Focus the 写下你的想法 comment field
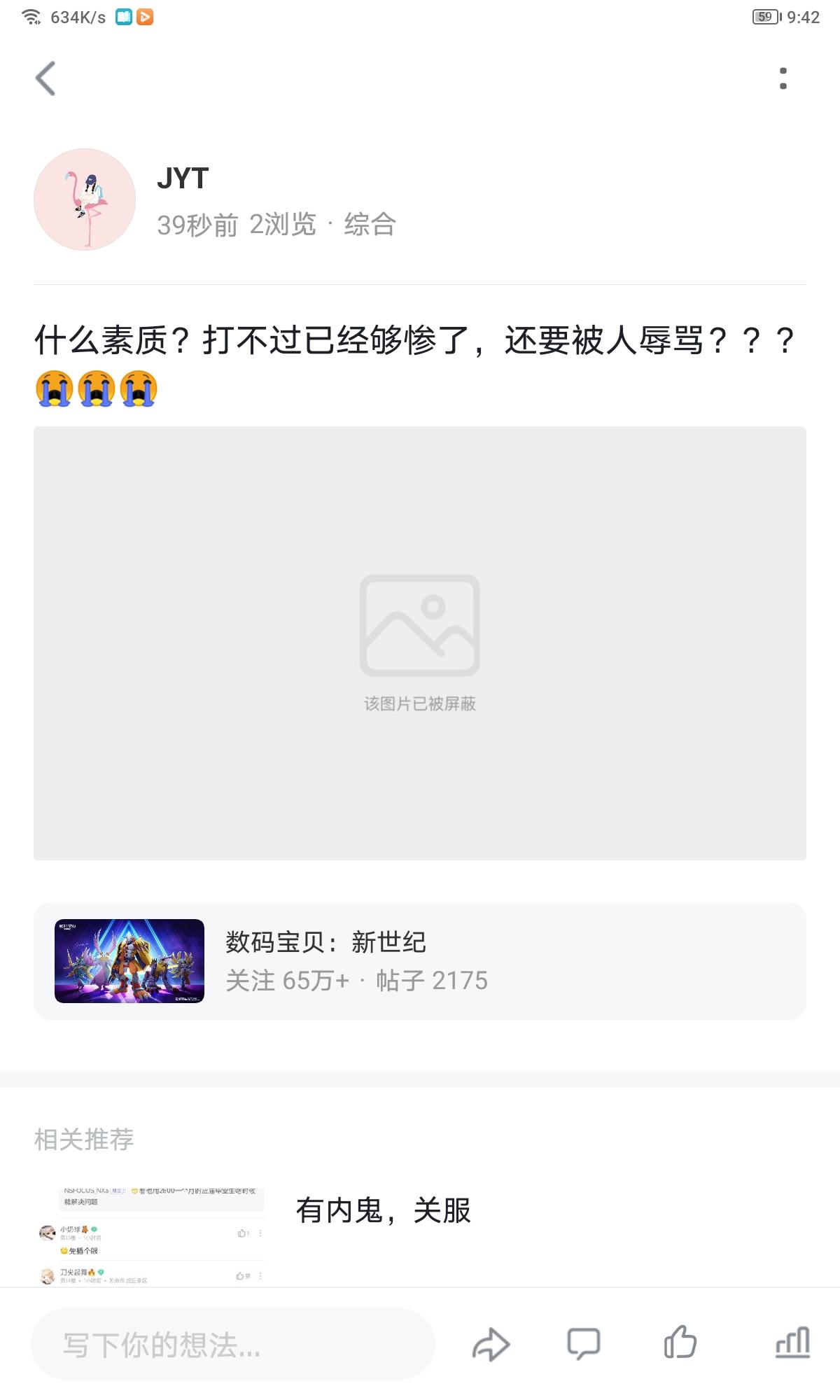Viewport: 840px width, 1400px height. click(233, 1344)
